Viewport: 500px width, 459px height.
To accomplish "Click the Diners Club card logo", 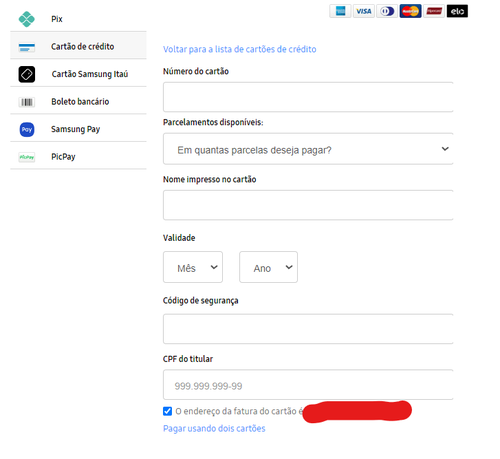I will click(x=387, y=11).
